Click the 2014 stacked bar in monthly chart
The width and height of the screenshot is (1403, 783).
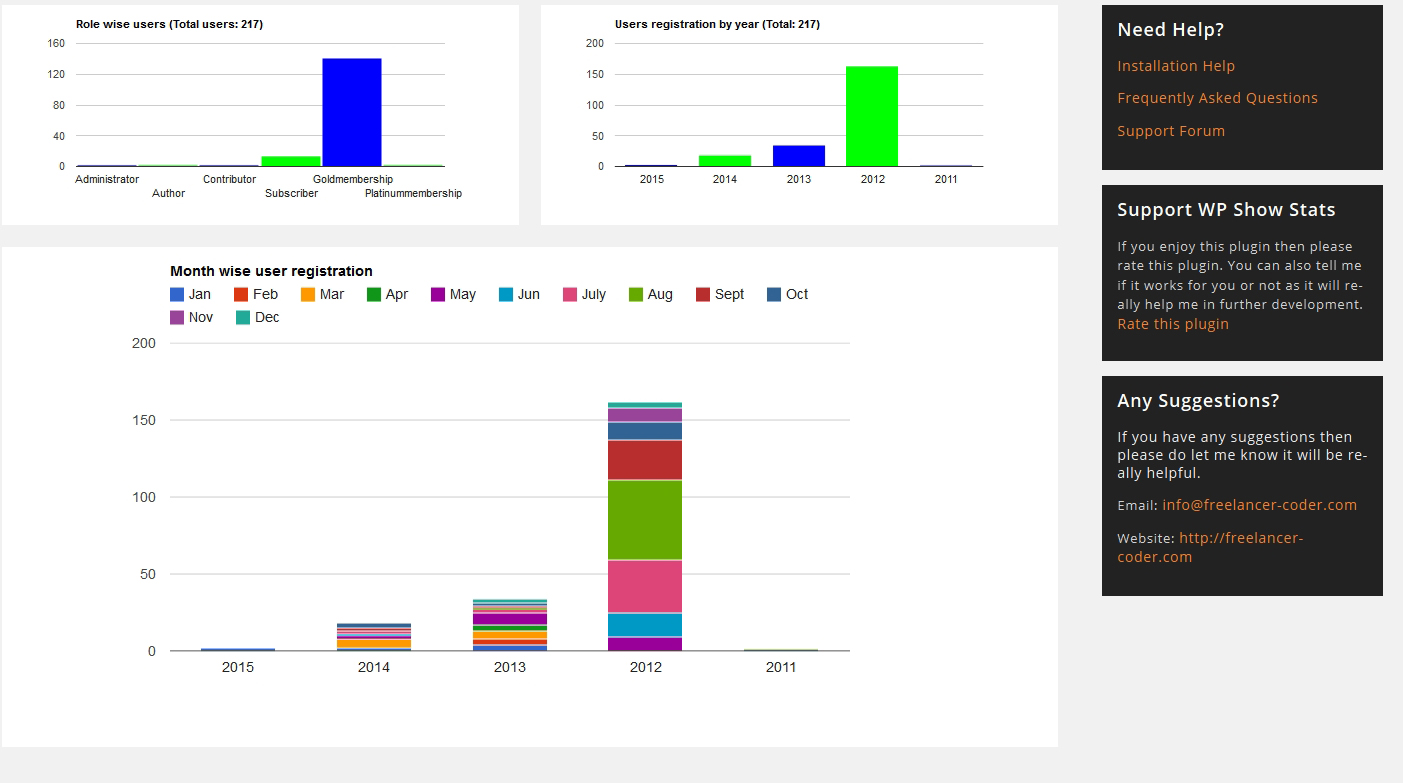374,637
